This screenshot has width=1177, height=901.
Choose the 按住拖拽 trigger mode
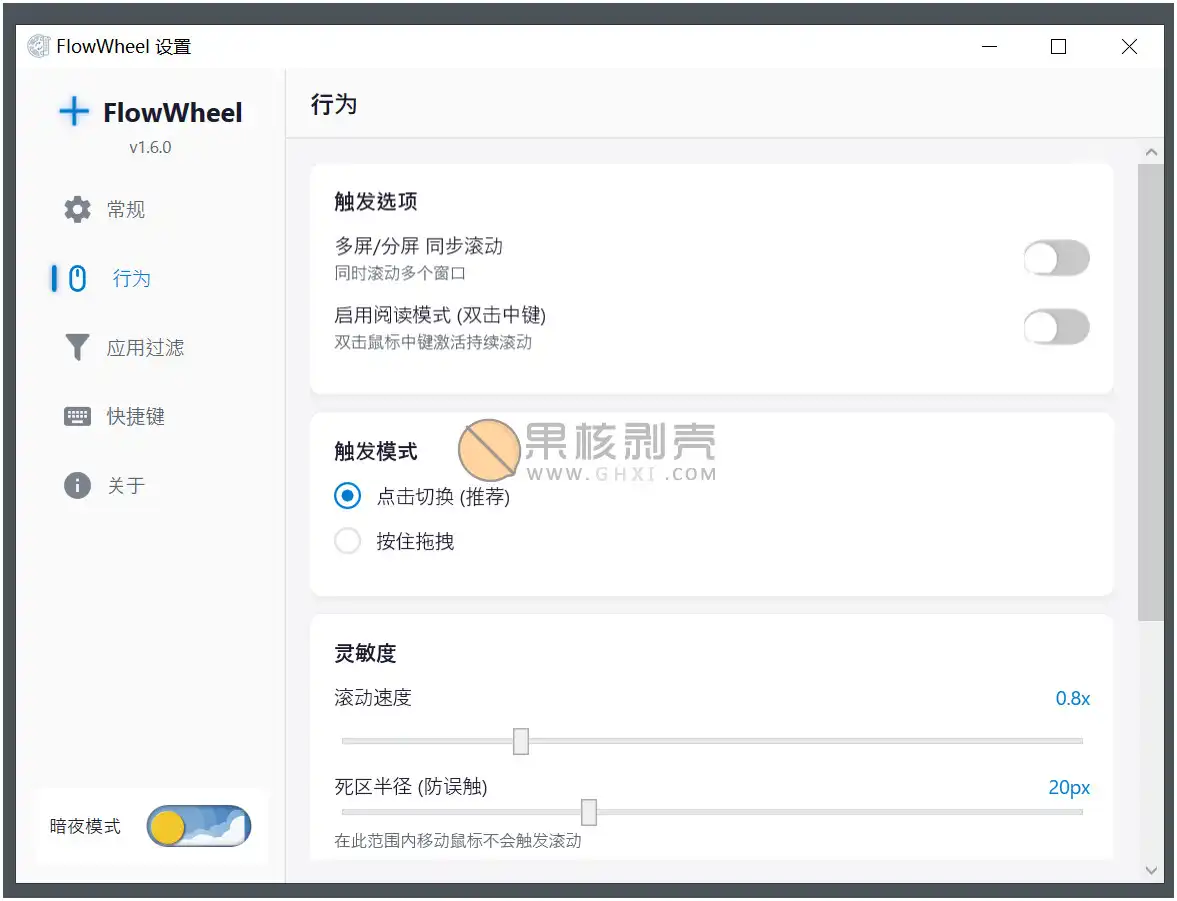coord(347,540)
